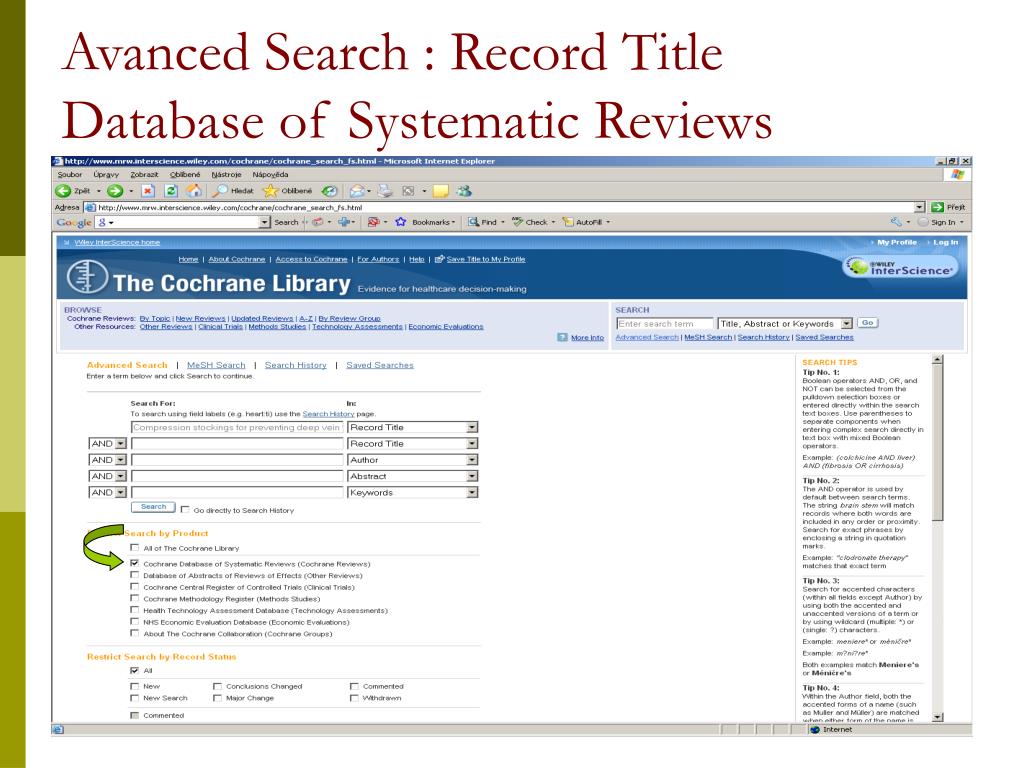
Task: Open the About Cochrane link
Action: (x=237, y=259)
